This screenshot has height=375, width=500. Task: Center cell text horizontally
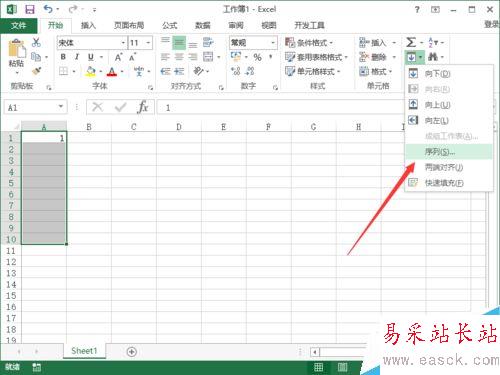[x=179, y=57]
